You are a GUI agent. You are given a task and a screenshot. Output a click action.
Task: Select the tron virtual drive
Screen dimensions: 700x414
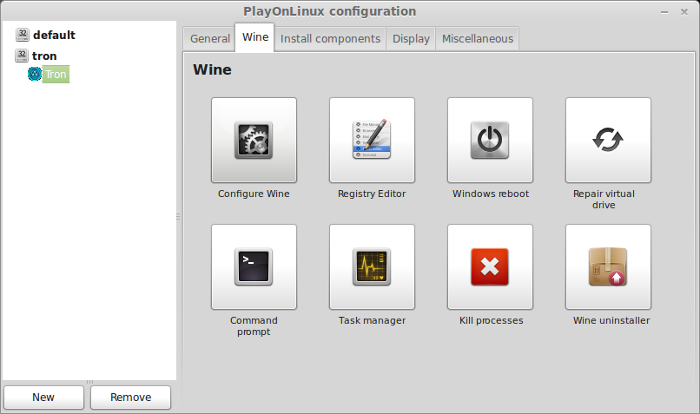(44, 56)
